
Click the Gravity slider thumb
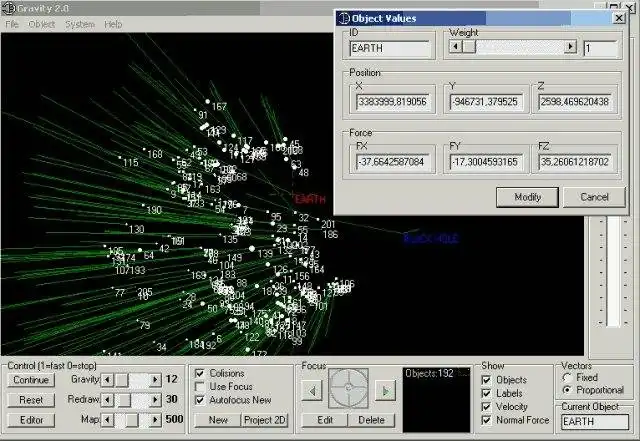pyautogui.click(x=121, y=380)
